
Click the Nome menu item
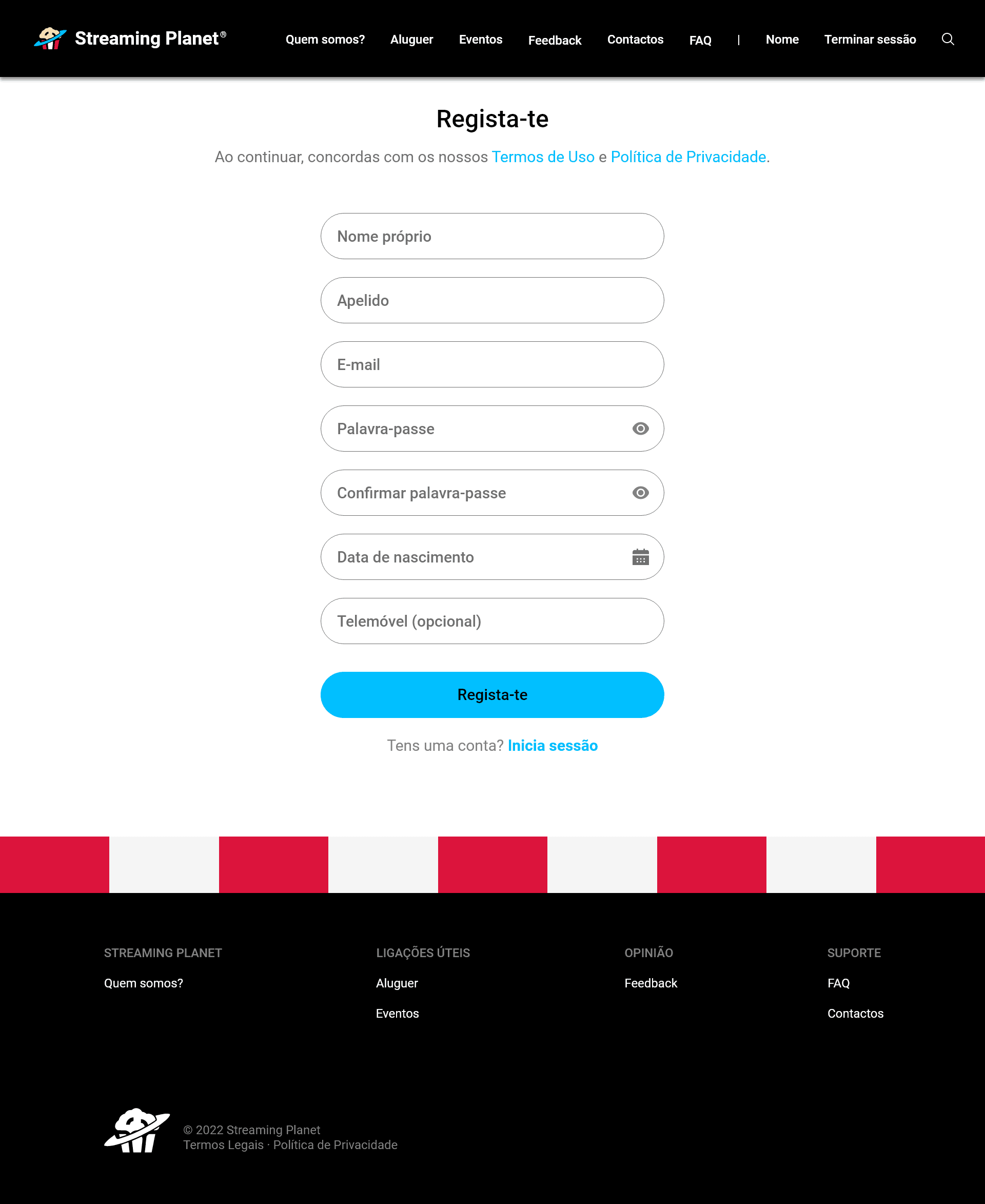click(782, 38)
